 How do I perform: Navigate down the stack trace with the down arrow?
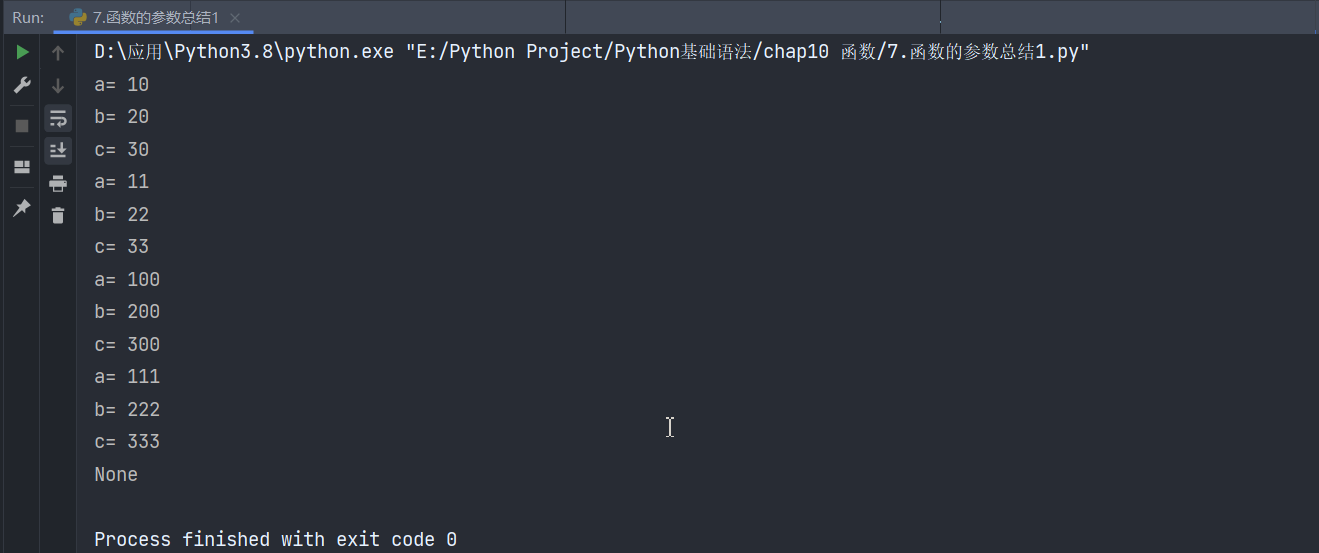(x=58, y=86)
